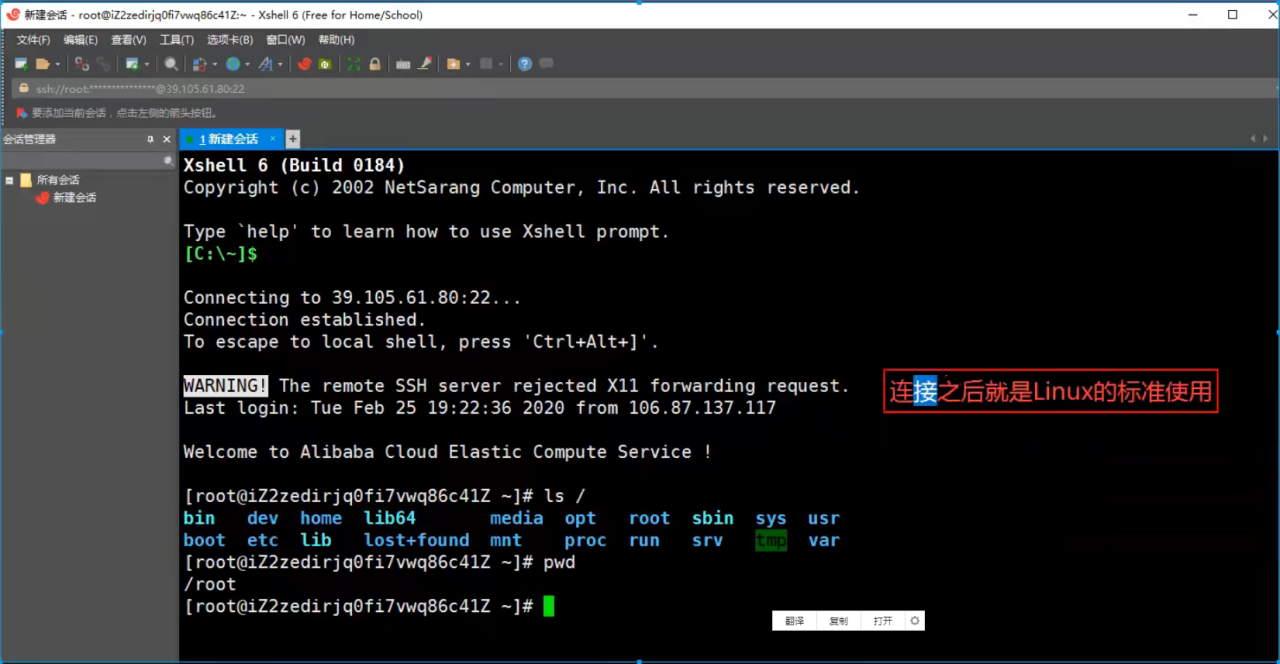Click the 复制 popup button
1280x664 pixels.
click(x=838, y=621)
